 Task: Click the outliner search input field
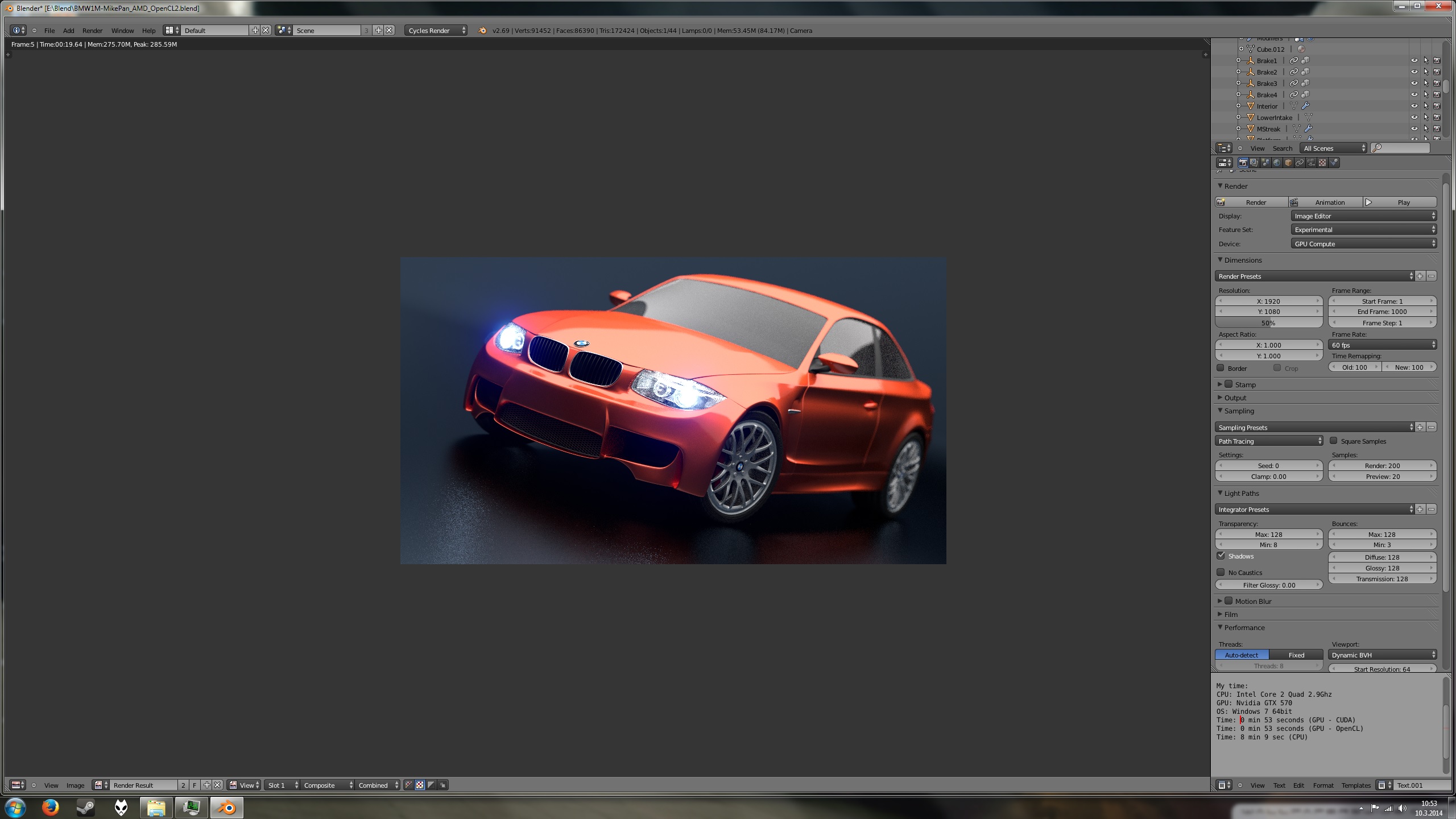coord(1400,148)
